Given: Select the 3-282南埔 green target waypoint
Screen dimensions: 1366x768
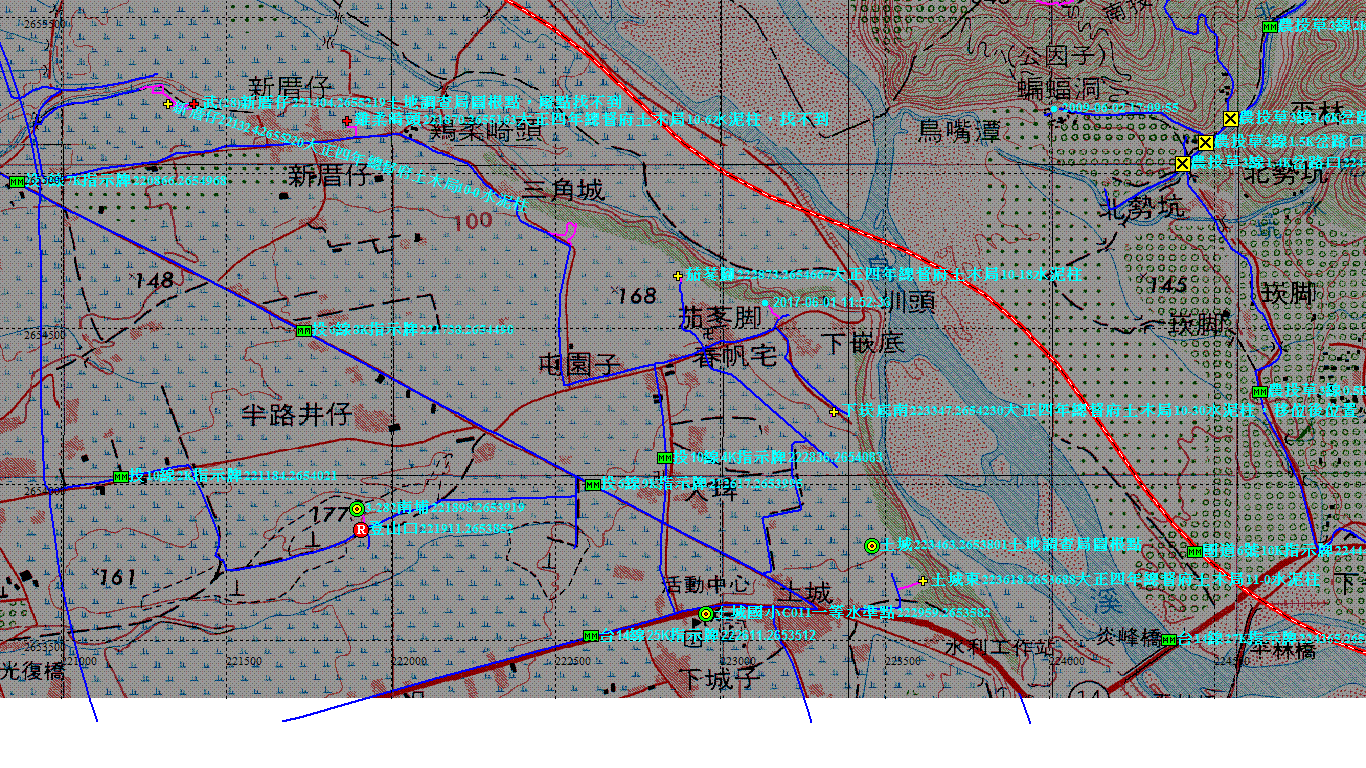Looking at the screenshot, I should [356, 508].
